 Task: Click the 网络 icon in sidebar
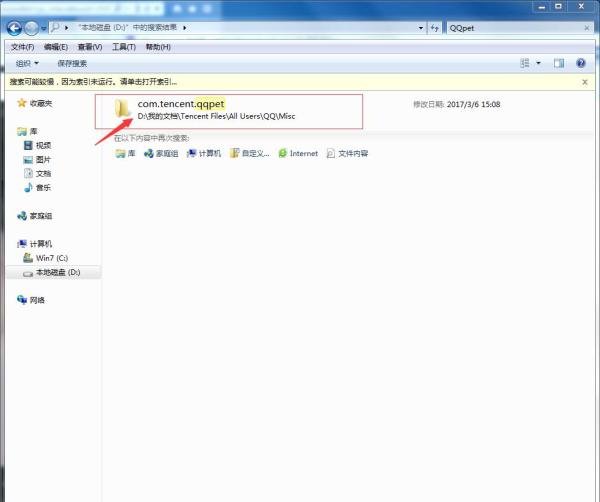22,300
